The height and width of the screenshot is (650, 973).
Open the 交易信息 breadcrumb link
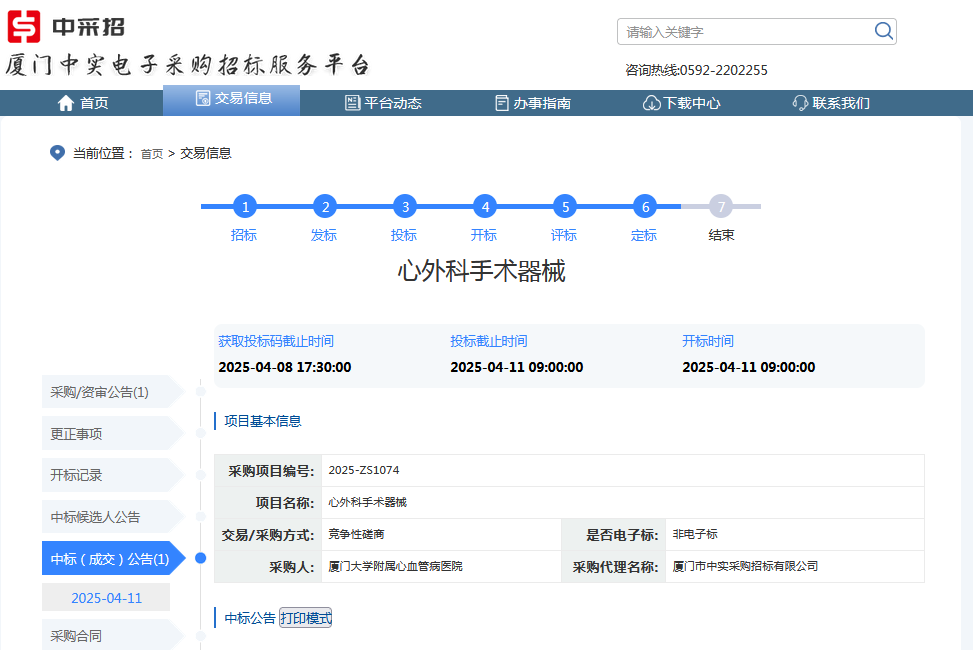(x=204, y=154)
